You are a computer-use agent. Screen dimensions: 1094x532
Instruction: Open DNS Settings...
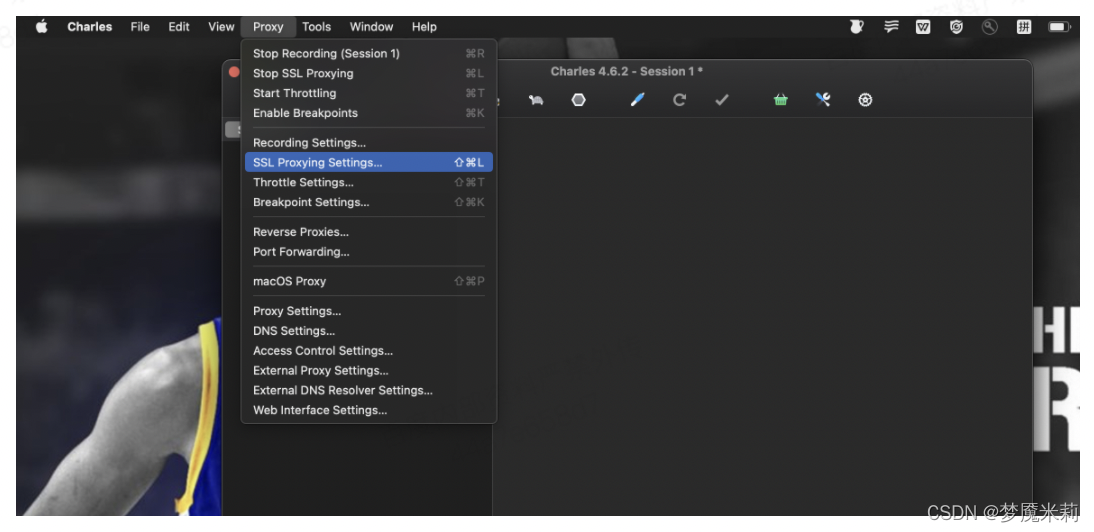pos(369,330)
